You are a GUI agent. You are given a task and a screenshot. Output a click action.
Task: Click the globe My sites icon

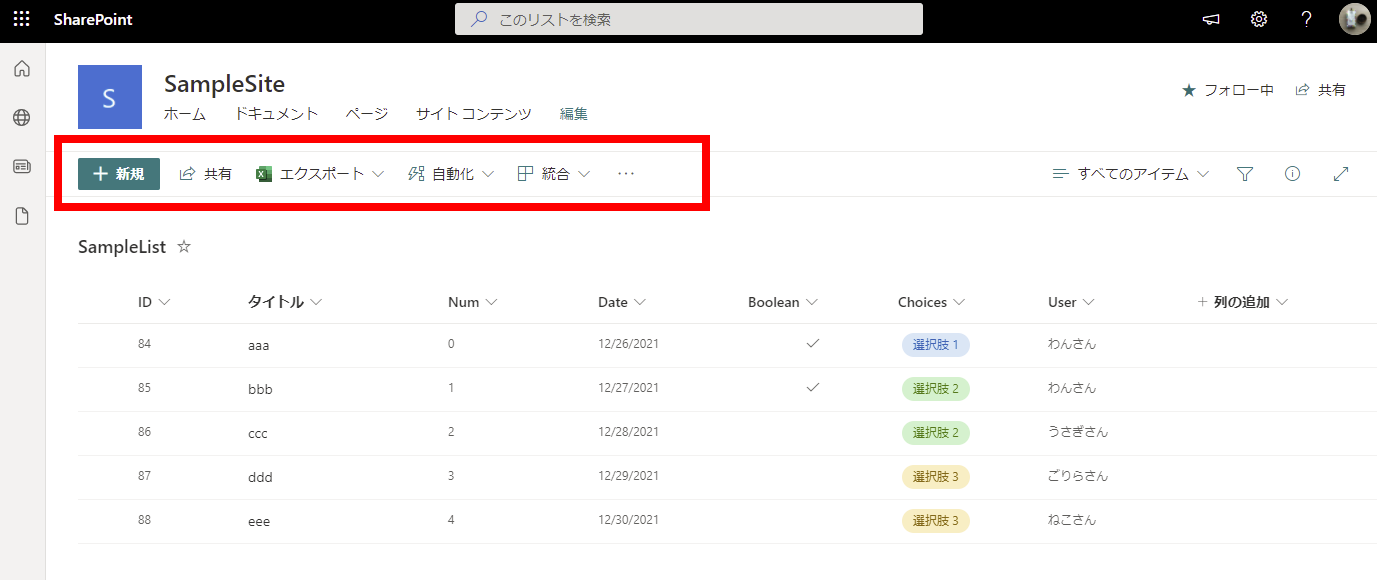(x=21, y=118)
